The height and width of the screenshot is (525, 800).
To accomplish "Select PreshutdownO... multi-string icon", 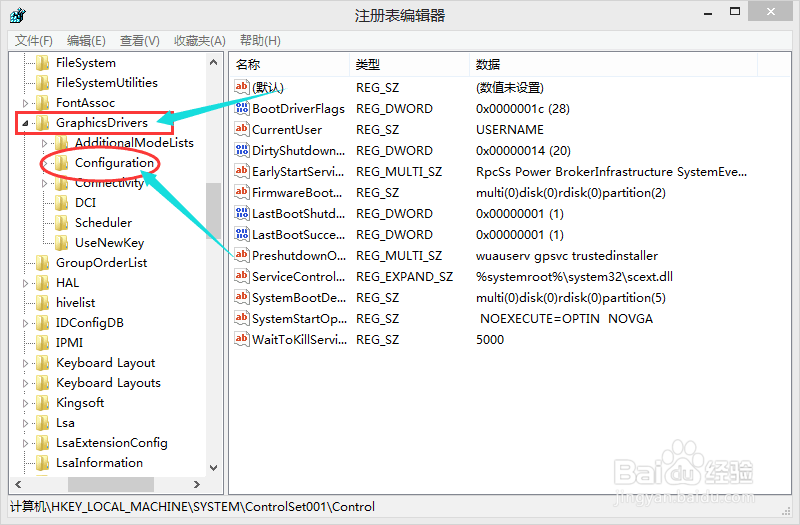I will pos(242,255).
